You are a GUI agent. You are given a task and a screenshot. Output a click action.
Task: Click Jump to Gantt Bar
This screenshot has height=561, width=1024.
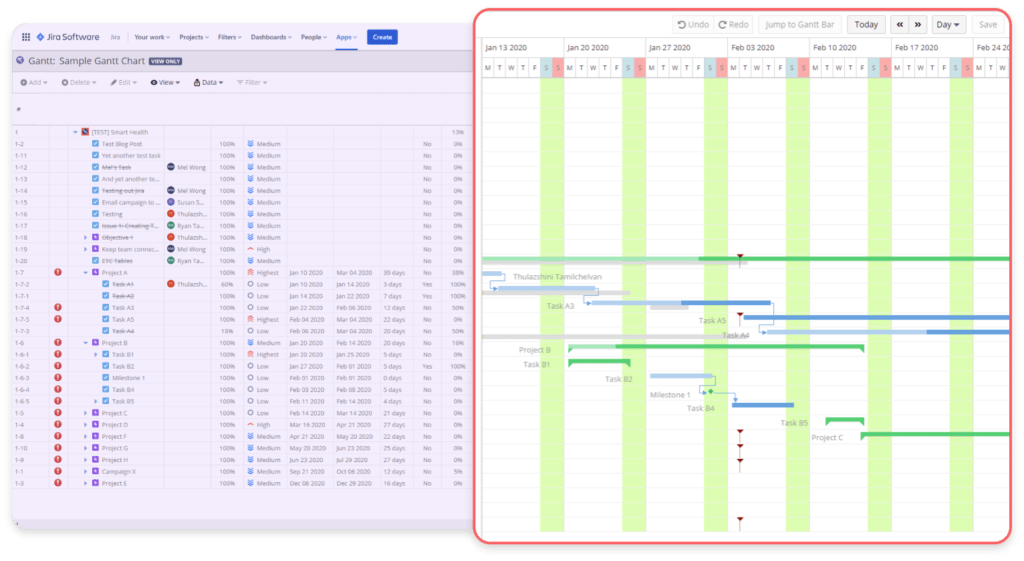[x=799, y=25]
